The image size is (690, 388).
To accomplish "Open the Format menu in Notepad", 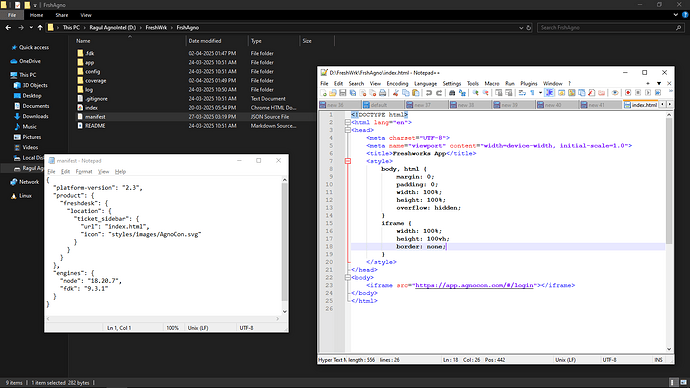I will click(x=84, y=172).
